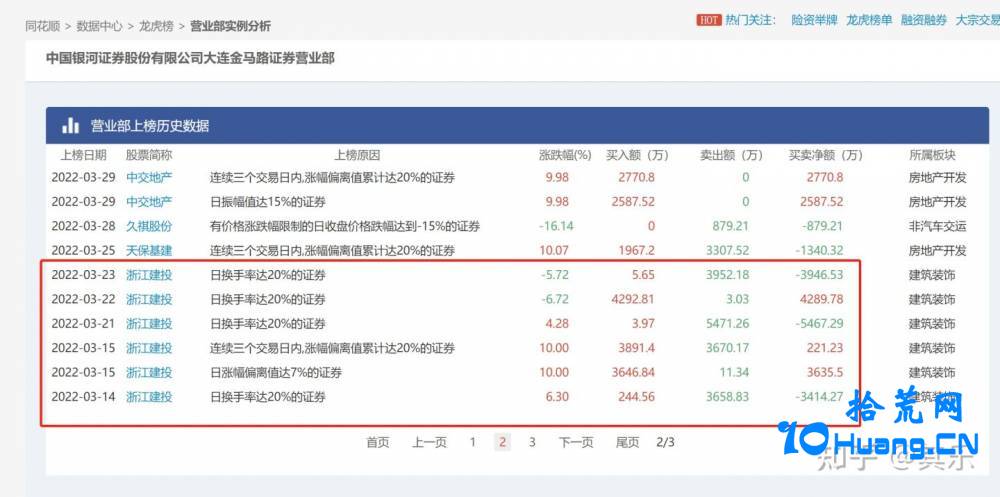Click the -1340.32 net amount cell
The image size is (1000, 497).
tap(819, 251)
